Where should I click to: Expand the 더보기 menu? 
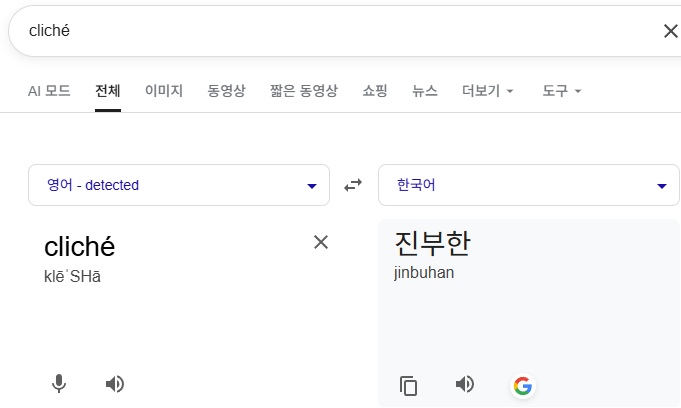coord(488,91)
